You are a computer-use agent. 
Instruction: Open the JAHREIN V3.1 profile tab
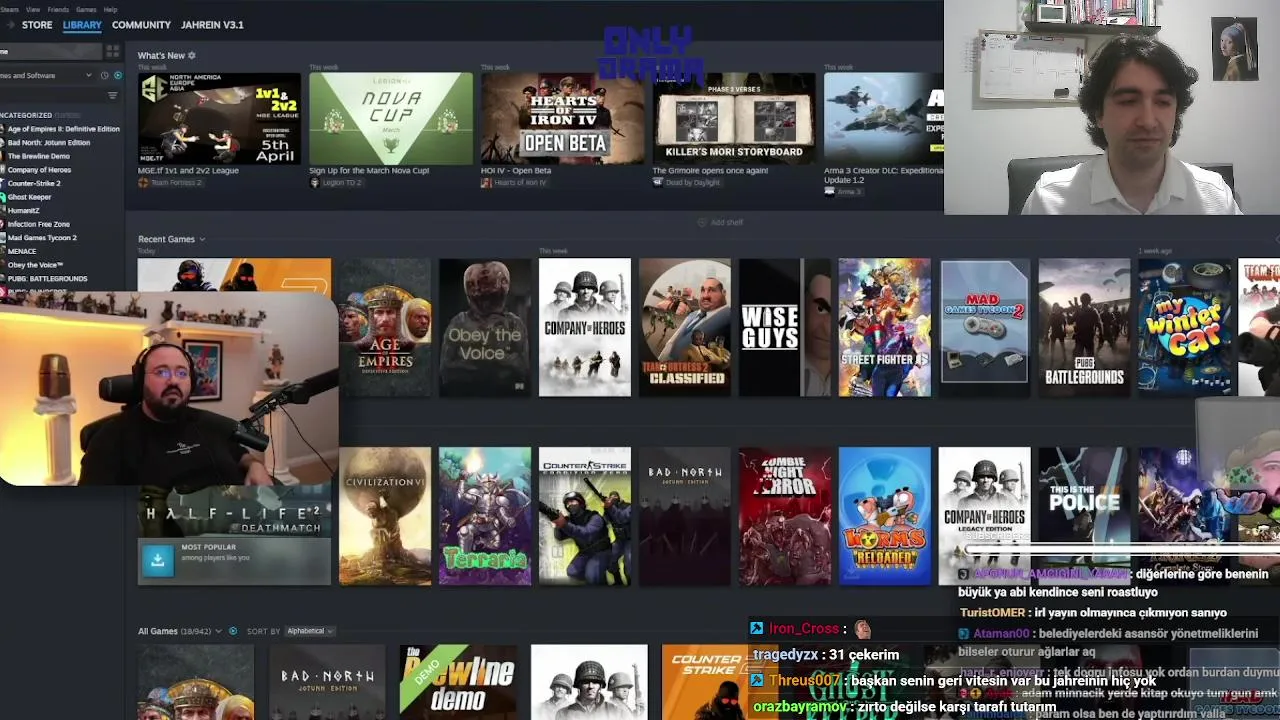[x=212, y=25]
